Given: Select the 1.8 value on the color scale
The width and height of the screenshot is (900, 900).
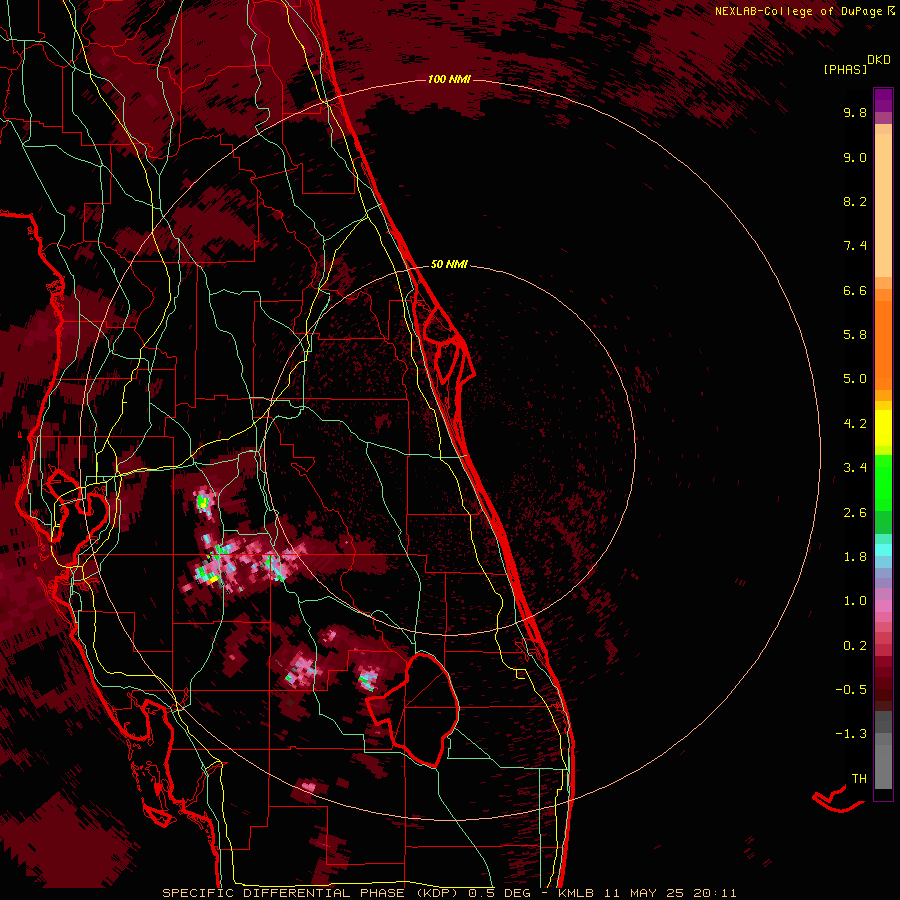Looking at the screenshot, I should click(855, 557).
